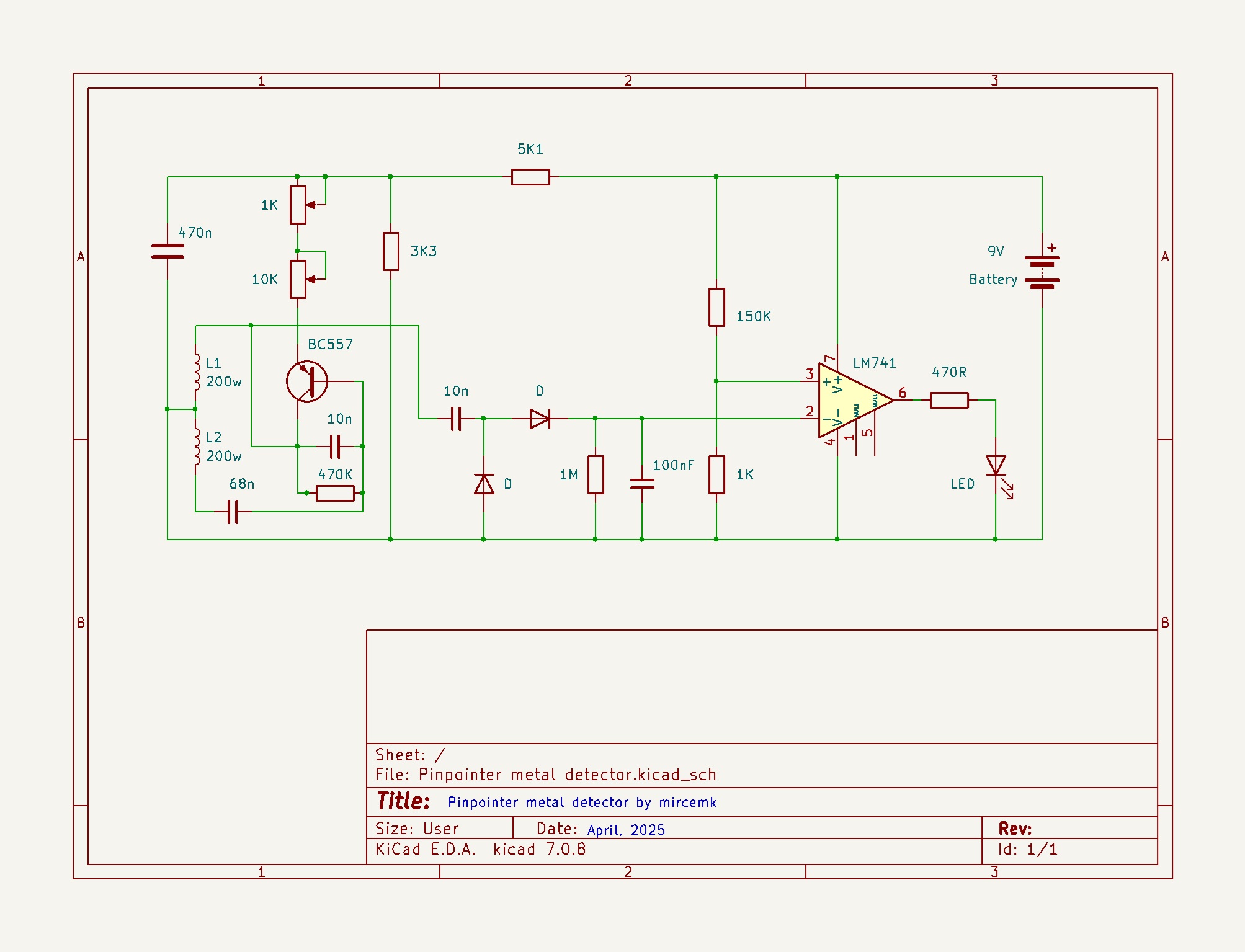Select the date April, 2025 field
The height and width of the screenshot is (952, 1245).
coord(628,829)
